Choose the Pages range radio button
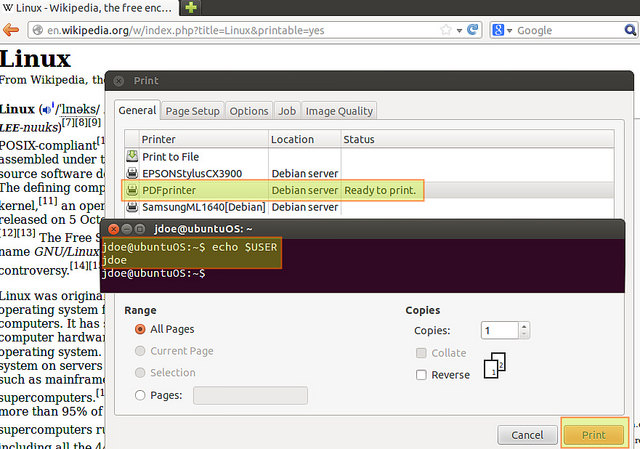This screenshot has width=640, height=449. (x=140, y=395)
